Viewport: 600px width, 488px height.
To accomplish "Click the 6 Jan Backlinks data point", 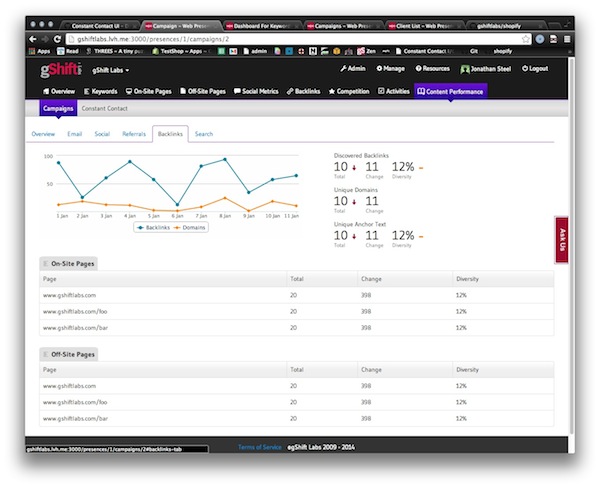I will pyautogui.click(x=177, y=205).
